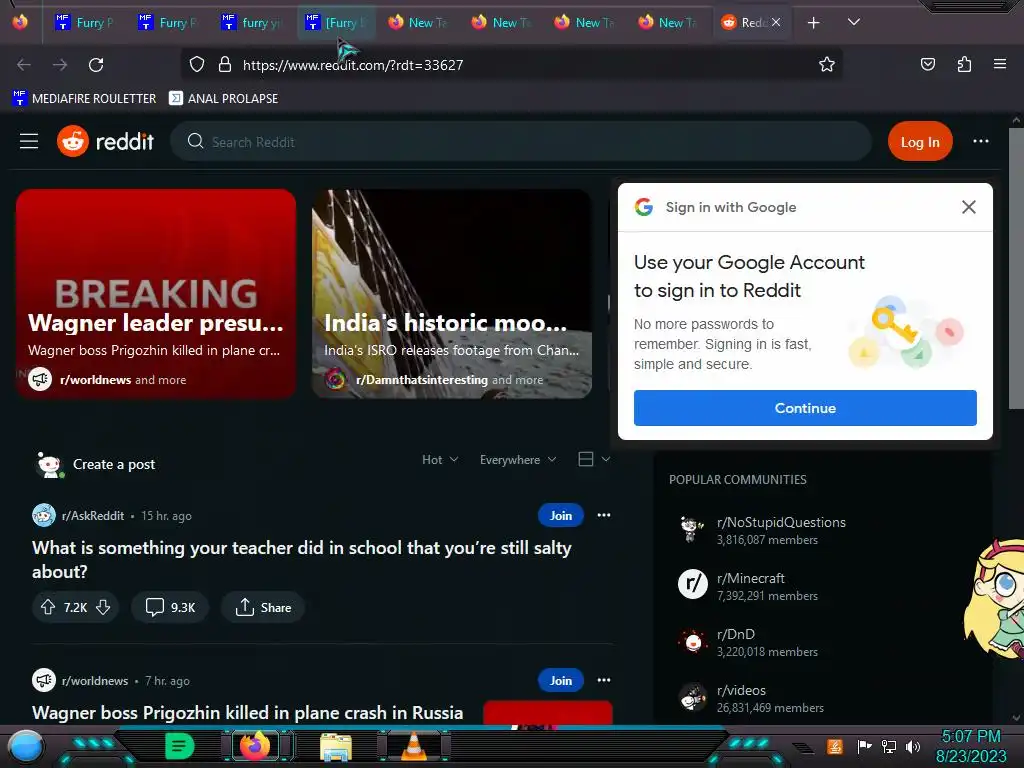Click the browser back arrow
This screenshot has width=1024, height=768.
pos(24,65)
